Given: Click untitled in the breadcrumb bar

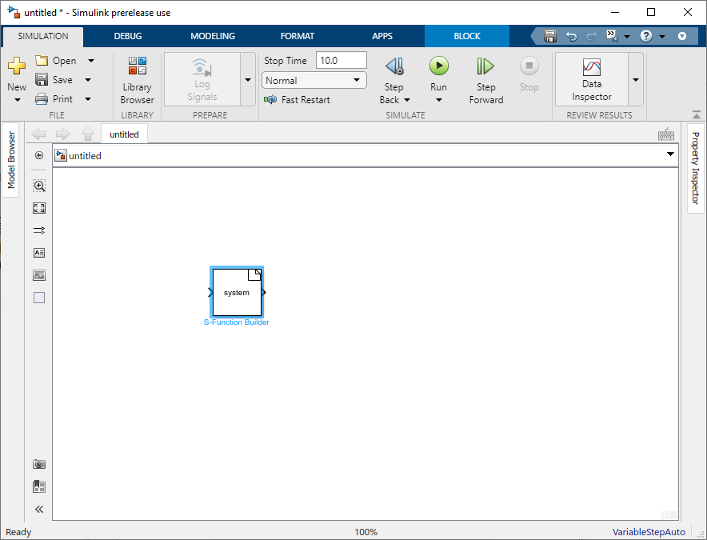Looking at the screenshot, I should click(85, 156).
